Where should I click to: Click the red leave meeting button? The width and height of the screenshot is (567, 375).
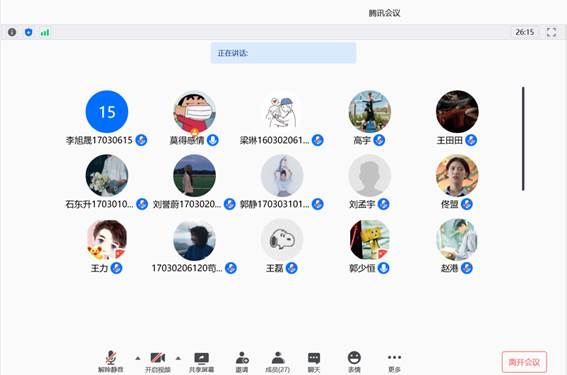tap(524, 362)
